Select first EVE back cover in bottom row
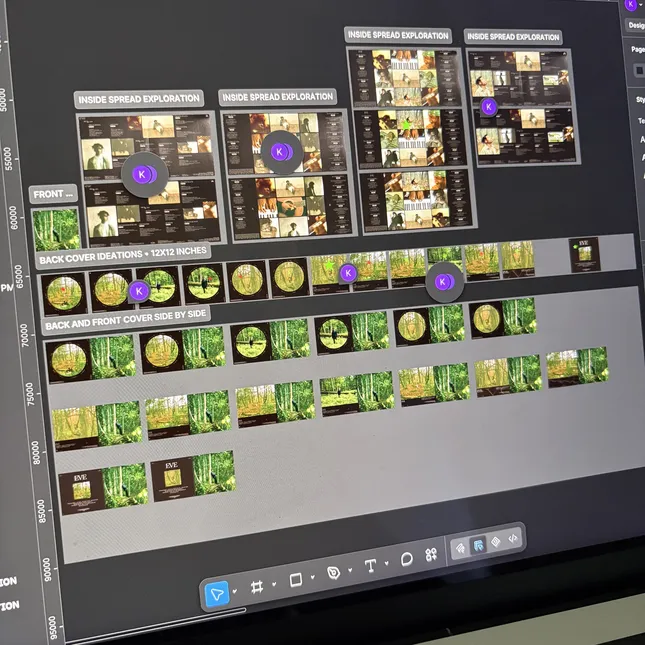 pyautogui.click(x=81, y=491)
